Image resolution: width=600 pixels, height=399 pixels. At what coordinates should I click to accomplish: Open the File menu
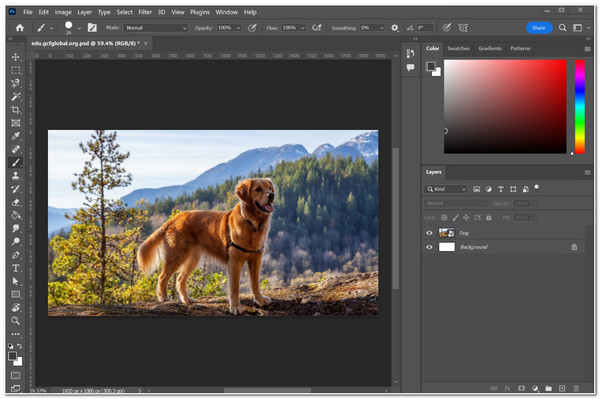(28, 12)
